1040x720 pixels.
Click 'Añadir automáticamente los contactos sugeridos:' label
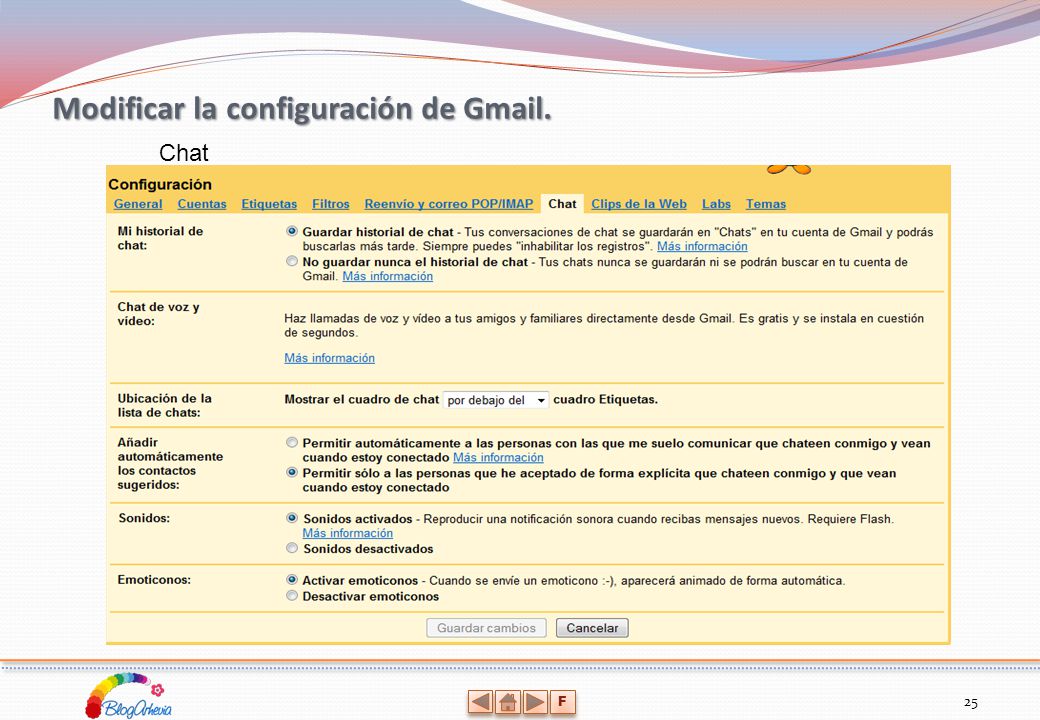pos(170,463)
